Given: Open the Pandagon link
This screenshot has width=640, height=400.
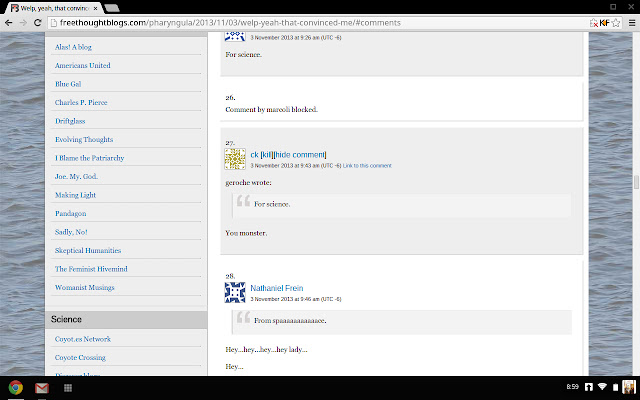Looking at the screenshot, I should click(x=71, y=213).
